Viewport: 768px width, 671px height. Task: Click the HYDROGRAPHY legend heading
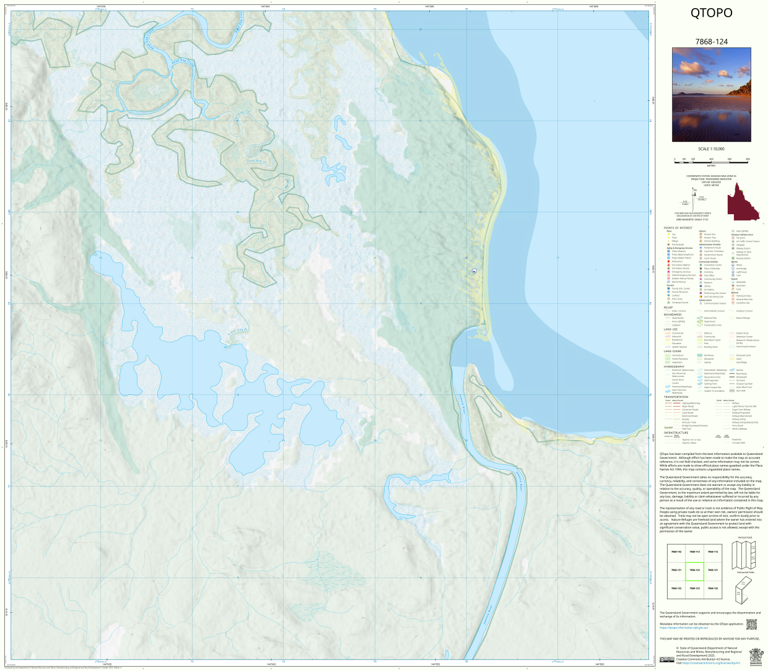click(674, 366)
